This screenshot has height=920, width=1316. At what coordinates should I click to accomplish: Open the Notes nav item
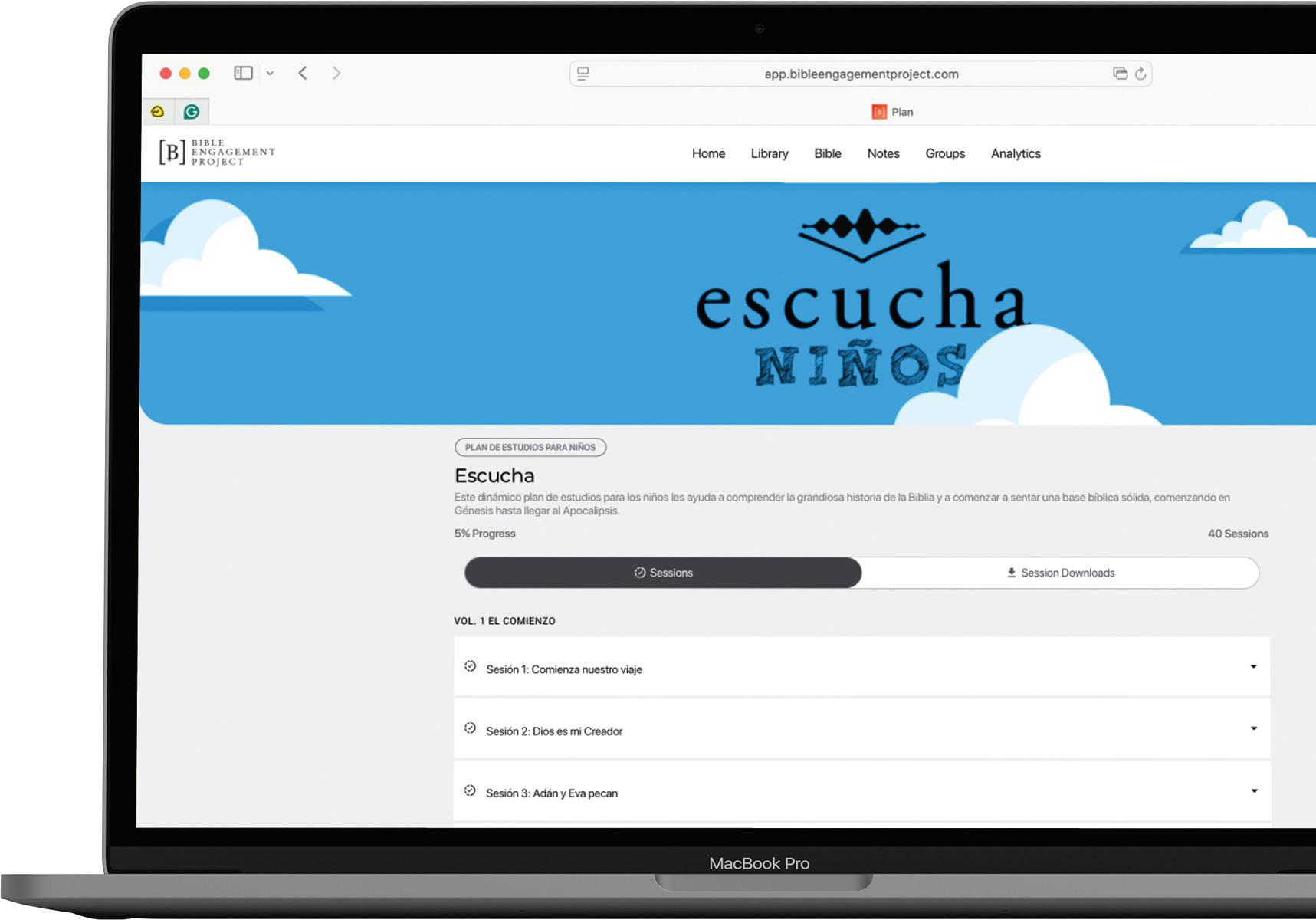point(883,153)
